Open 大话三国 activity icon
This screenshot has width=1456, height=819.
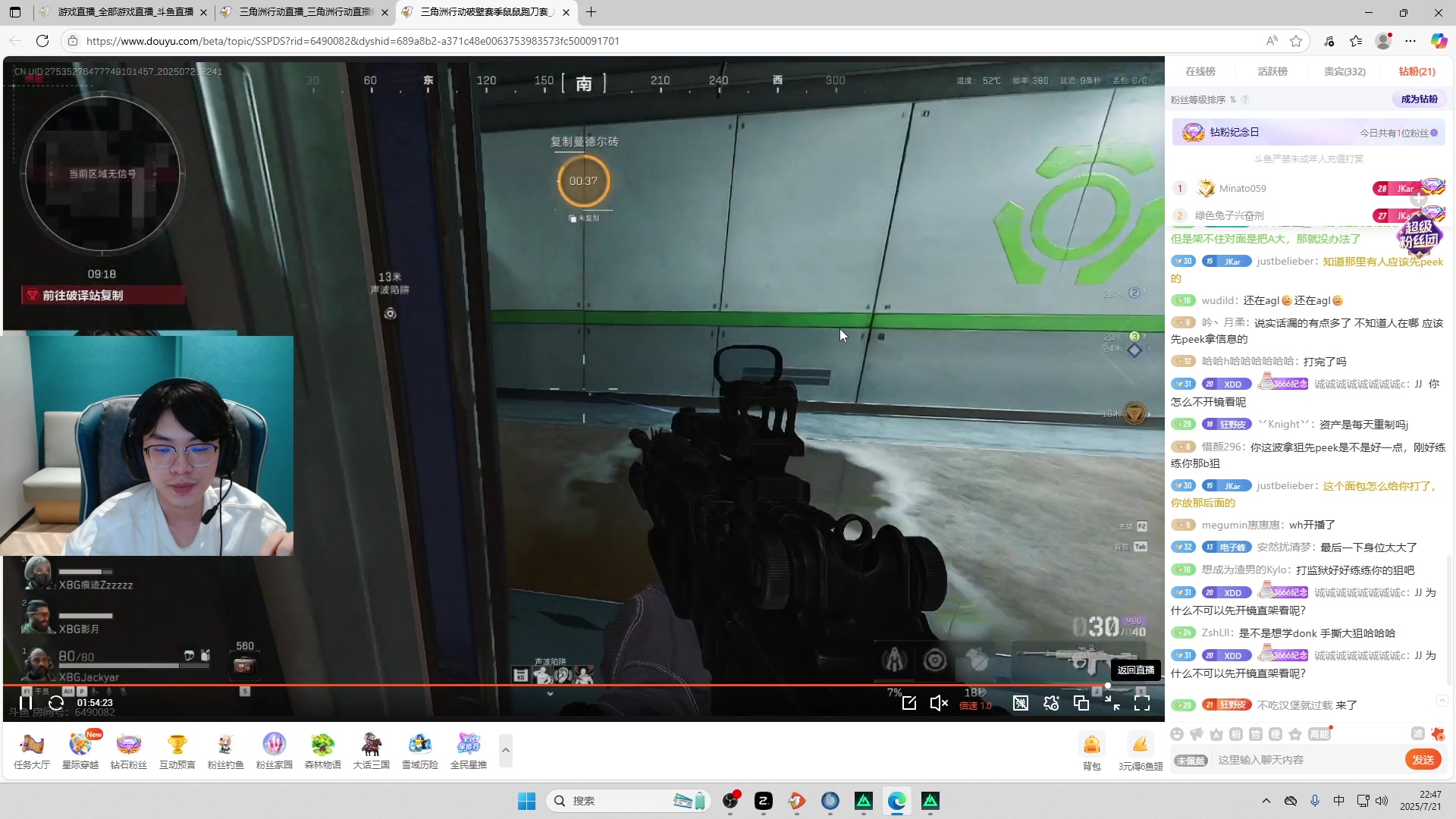pyautogui.click(x=372, y=752)
